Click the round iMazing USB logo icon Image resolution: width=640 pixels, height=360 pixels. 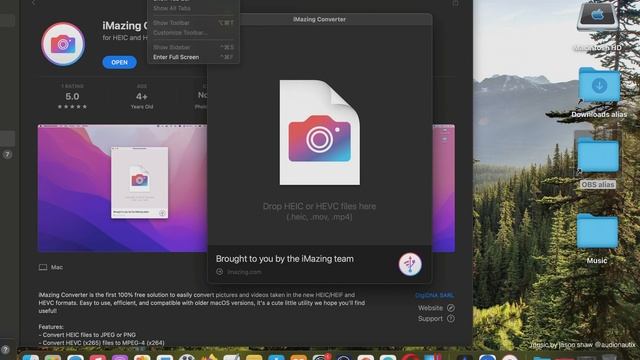tap(410, 264)
